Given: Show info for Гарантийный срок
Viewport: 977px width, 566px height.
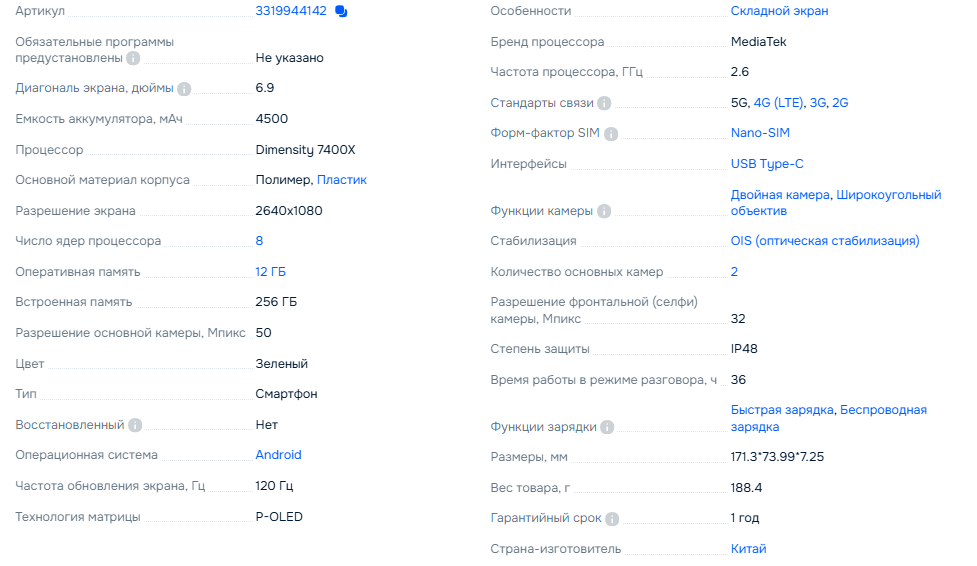Looking at the screenshot, I should point(612,519).
